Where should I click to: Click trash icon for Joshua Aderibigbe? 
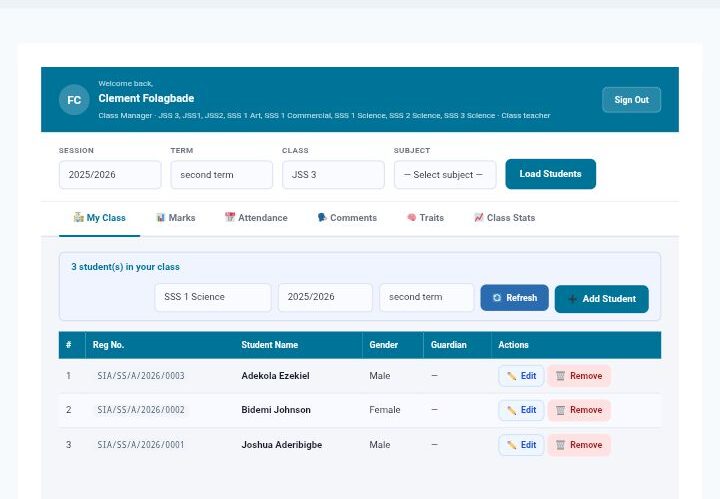point(561,445)
